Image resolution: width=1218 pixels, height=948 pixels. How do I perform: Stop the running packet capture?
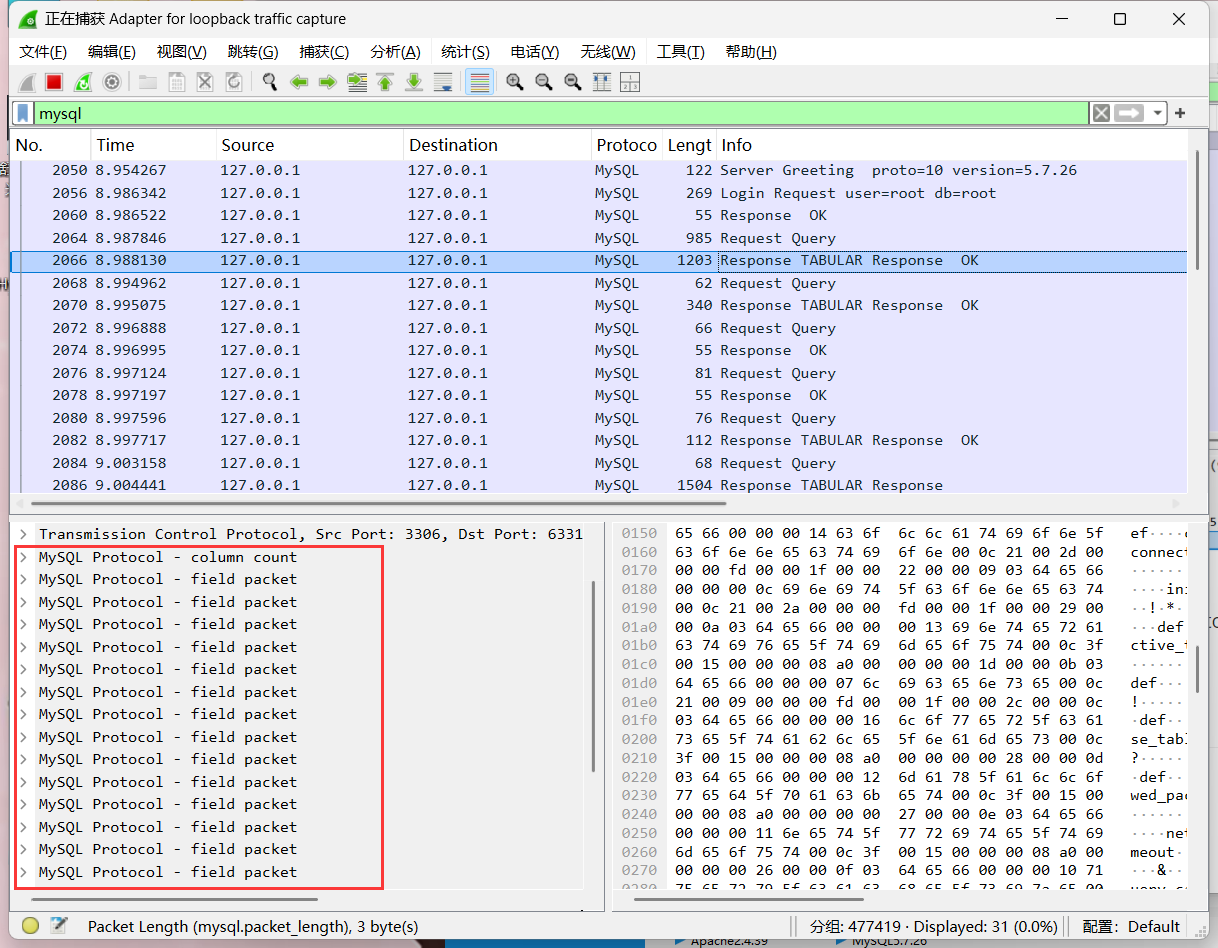54,82
